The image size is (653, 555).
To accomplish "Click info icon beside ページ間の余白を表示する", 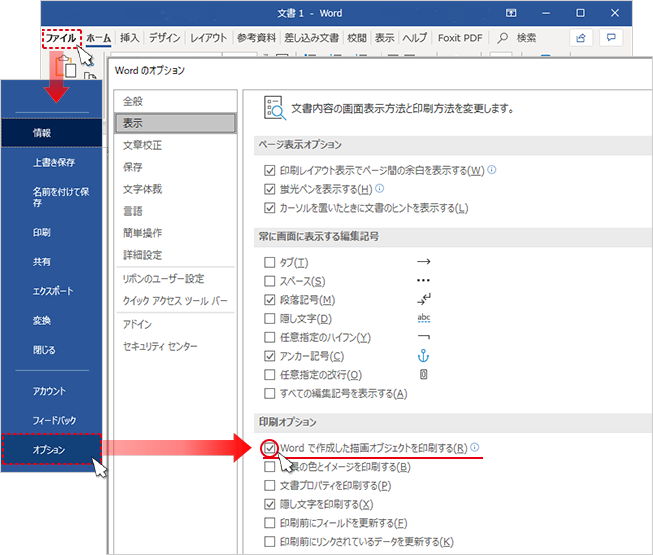I will [492, 170].
